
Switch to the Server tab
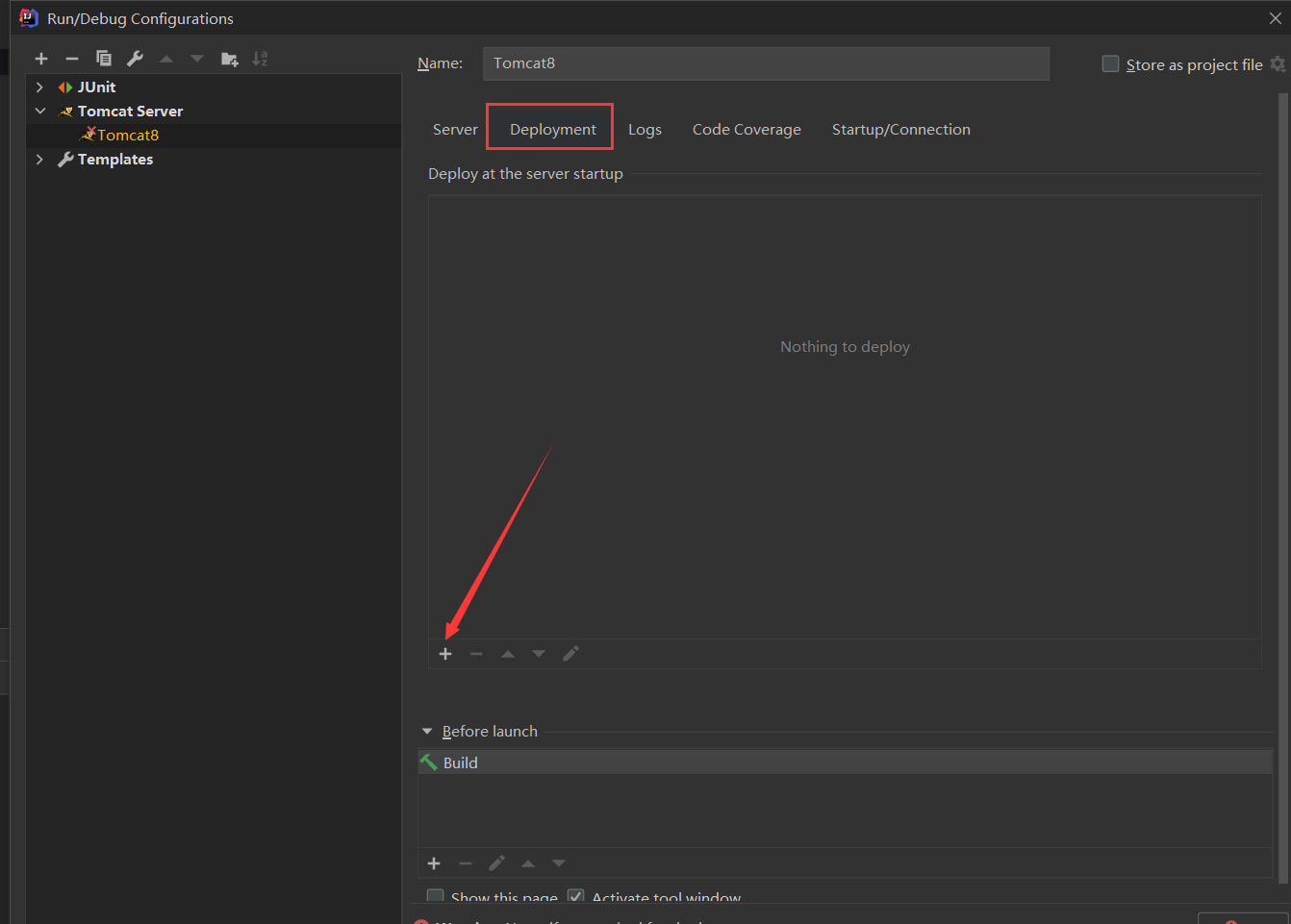click(455, 129)
